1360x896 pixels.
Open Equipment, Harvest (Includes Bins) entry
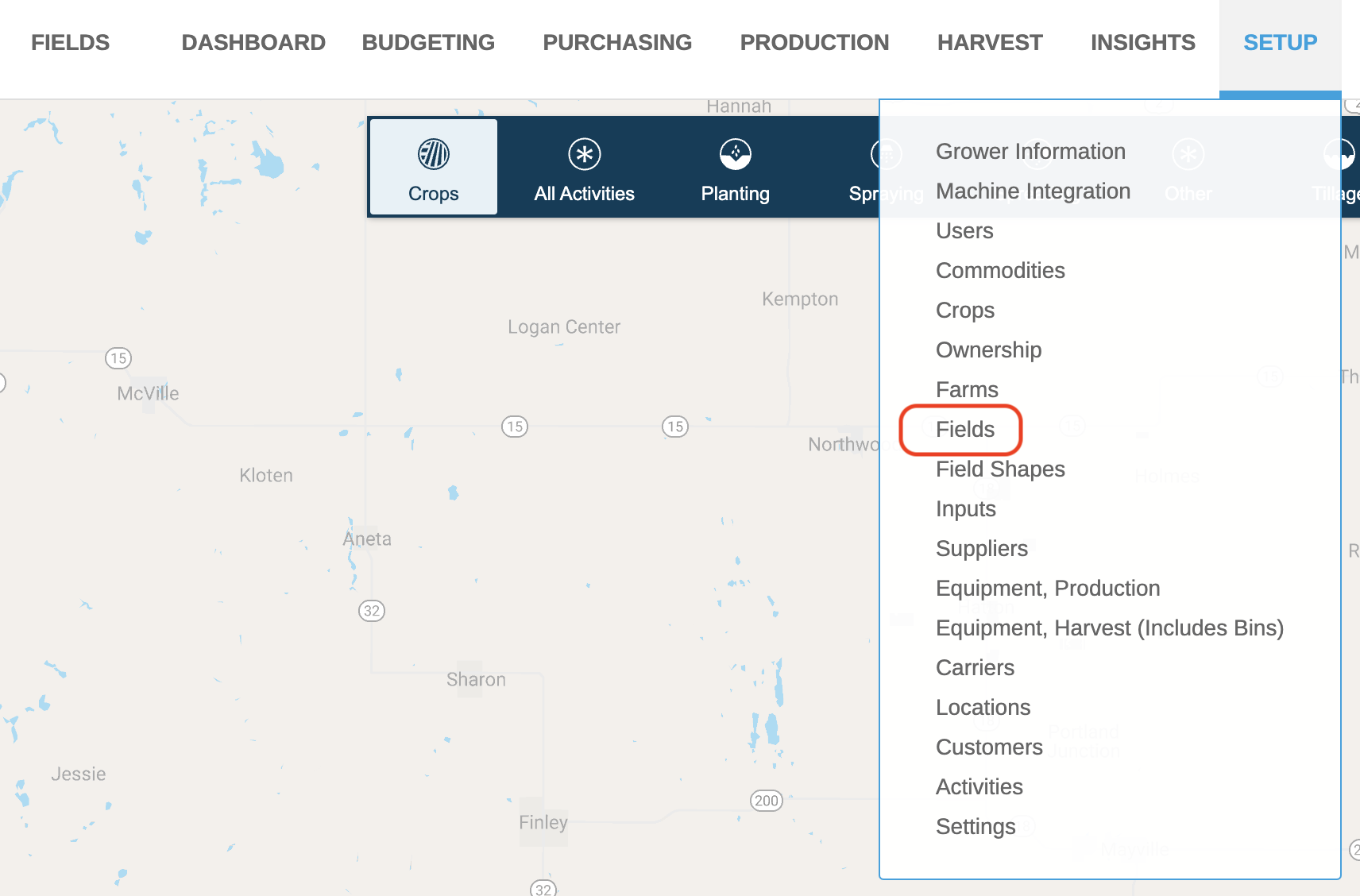pyautogui.click(x=1109, y=628)
